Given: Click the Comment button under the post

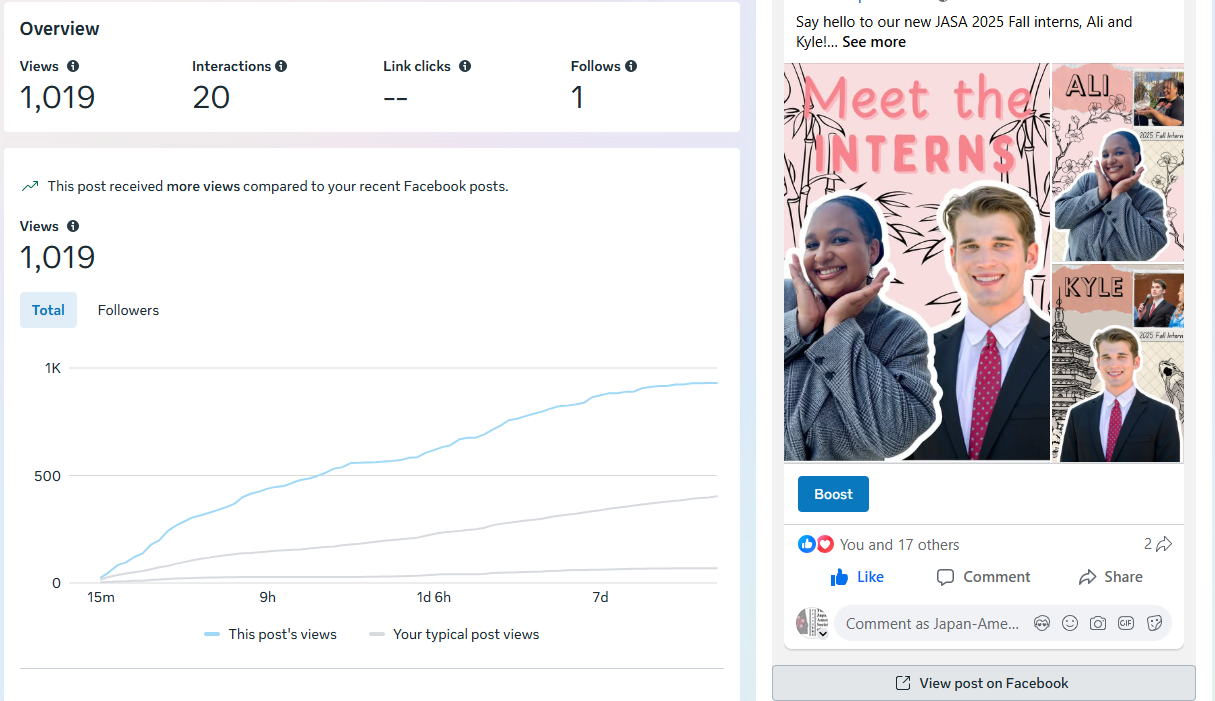Looking at the screenshot, I should (983, 577).
